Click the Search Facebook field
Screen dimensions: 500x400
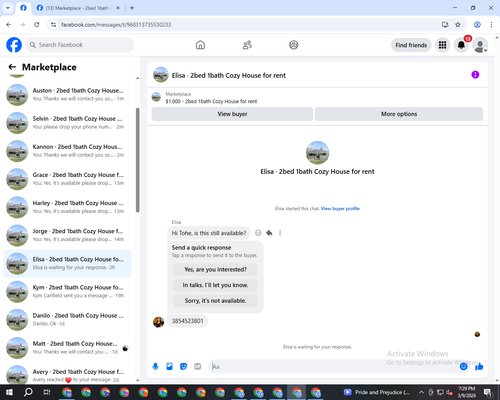tap(80, 45)
